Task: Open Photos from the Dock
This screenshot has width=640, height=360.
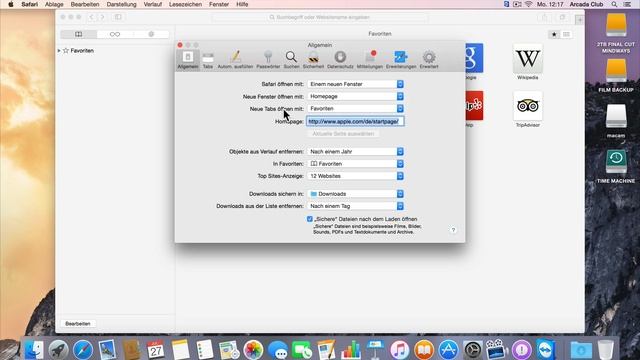Action: click(253, 350)
